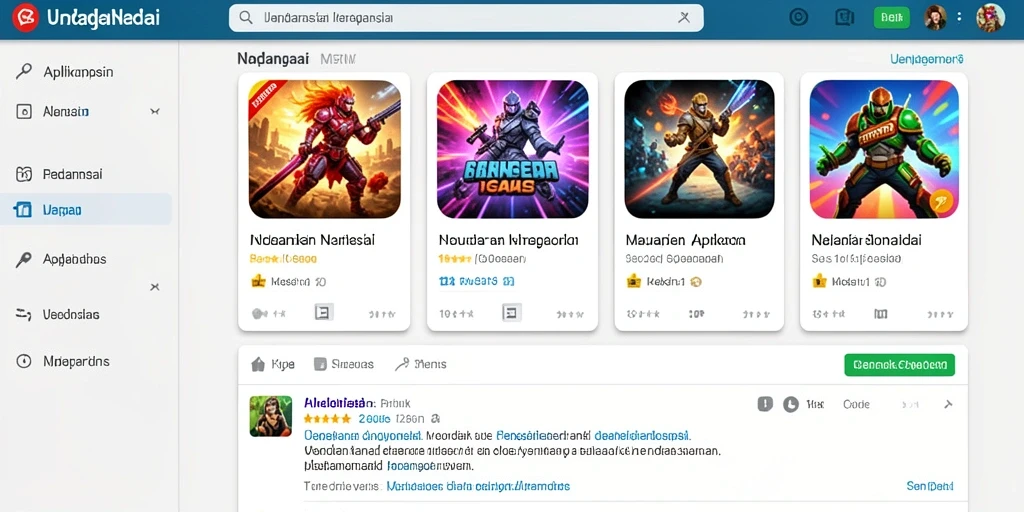Open Aplikanpsin in the sidebar

pyautogui.click(x=78, y=72)
